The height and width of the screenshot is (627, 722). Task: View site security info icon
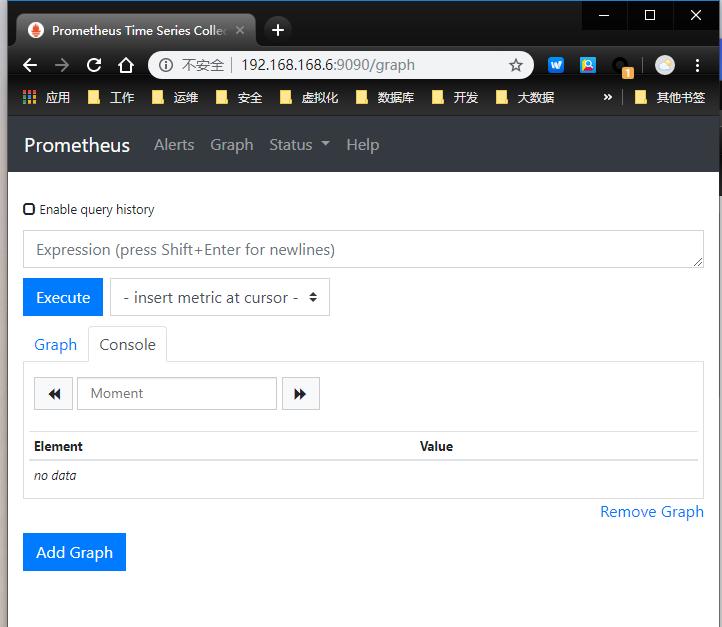pyautogui.click(x=166, y=65)
